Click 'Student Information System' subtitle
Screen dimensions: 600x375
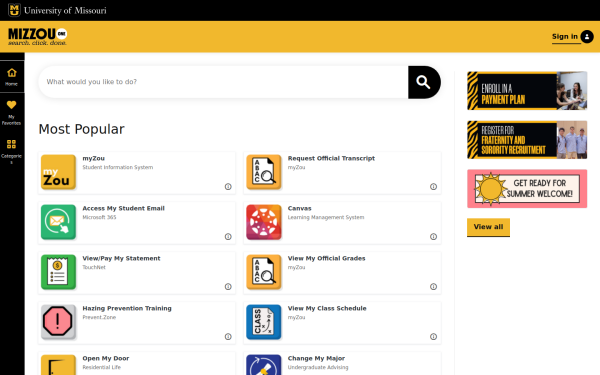coord(118,167)
